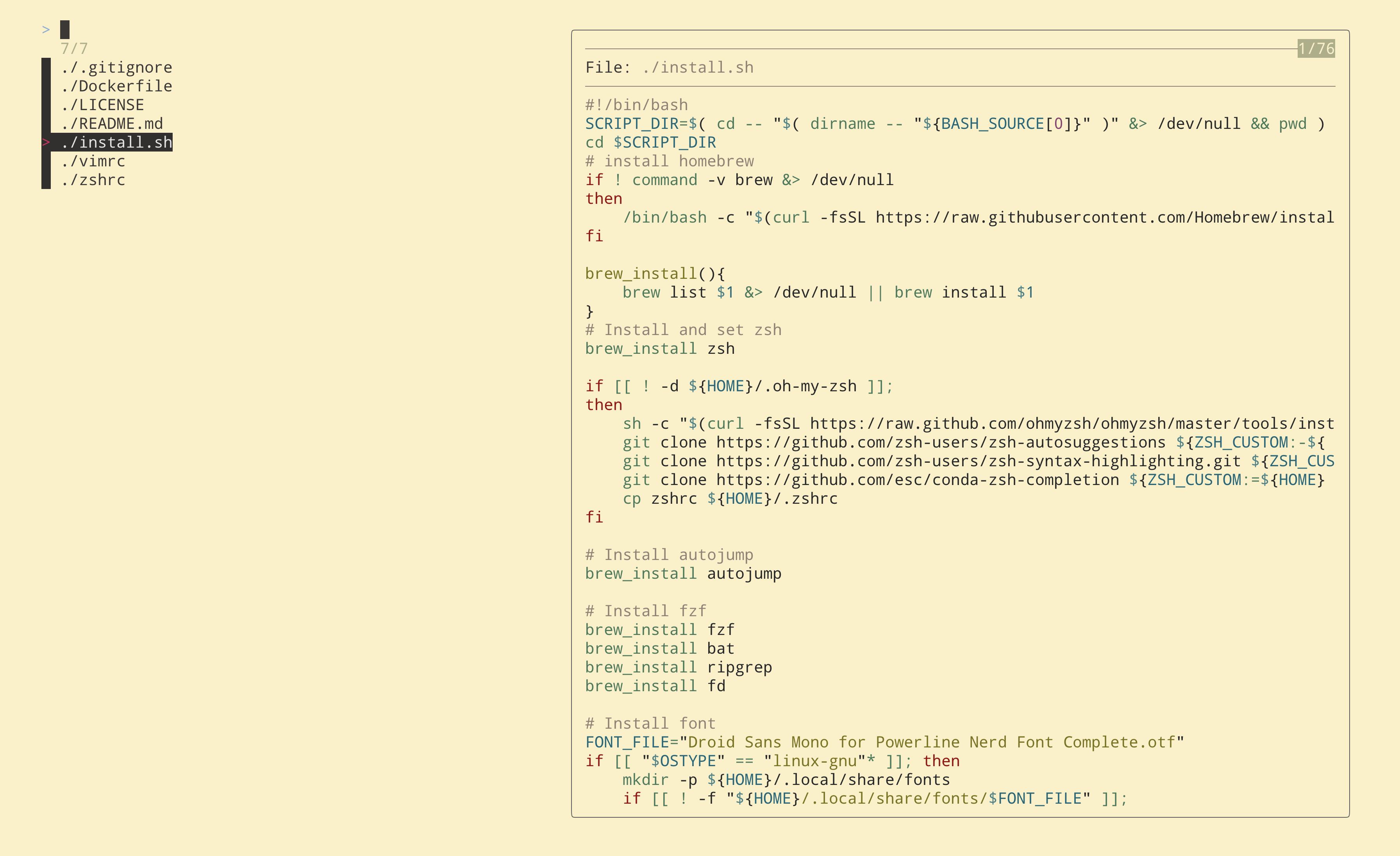Image resolution: width=1400 pixels, height=856 pixels.
Task: Click '# Install fzf' comment
Action: coord(646,611)
